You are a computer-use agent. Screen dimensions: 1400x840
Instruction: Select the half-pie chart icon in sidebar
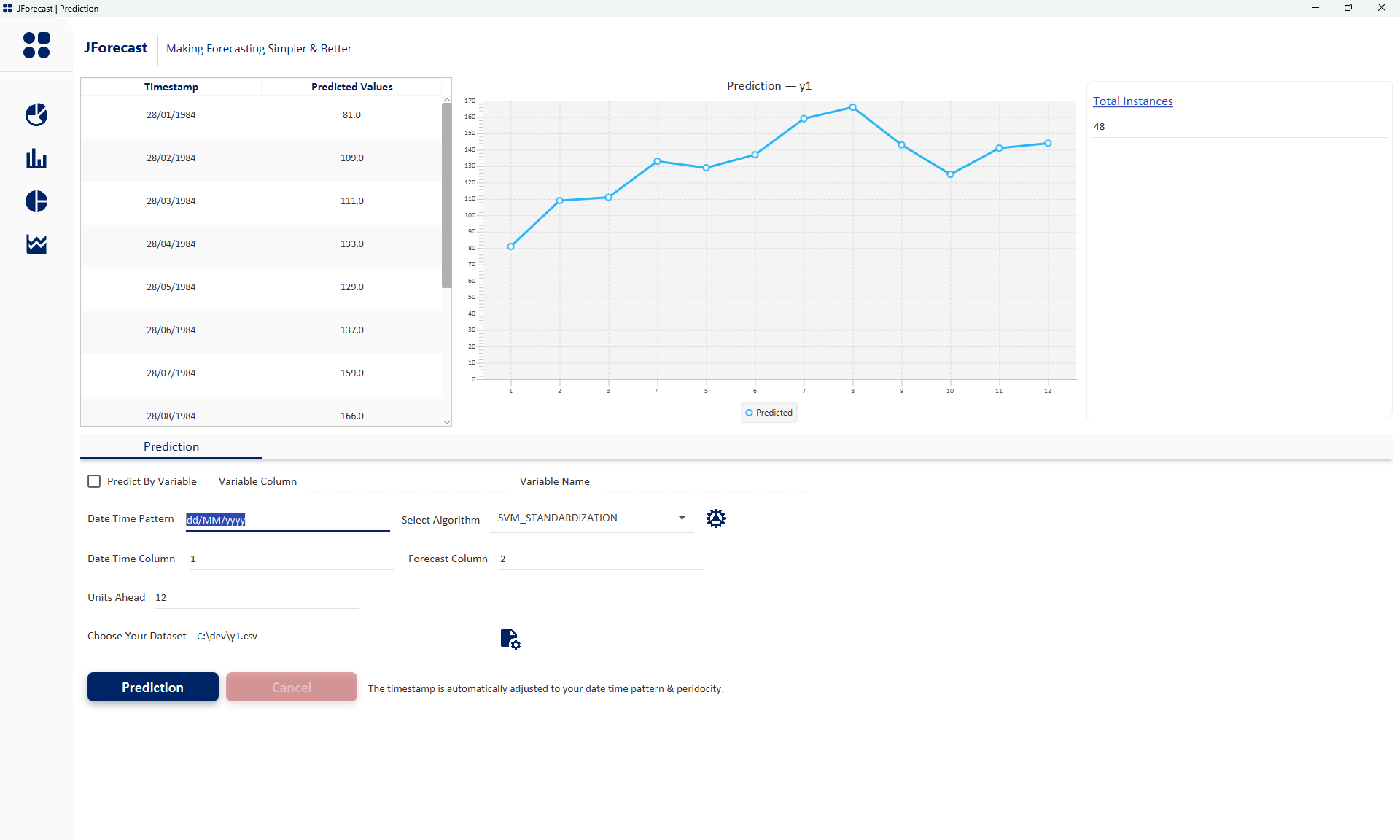coord(36,201)
